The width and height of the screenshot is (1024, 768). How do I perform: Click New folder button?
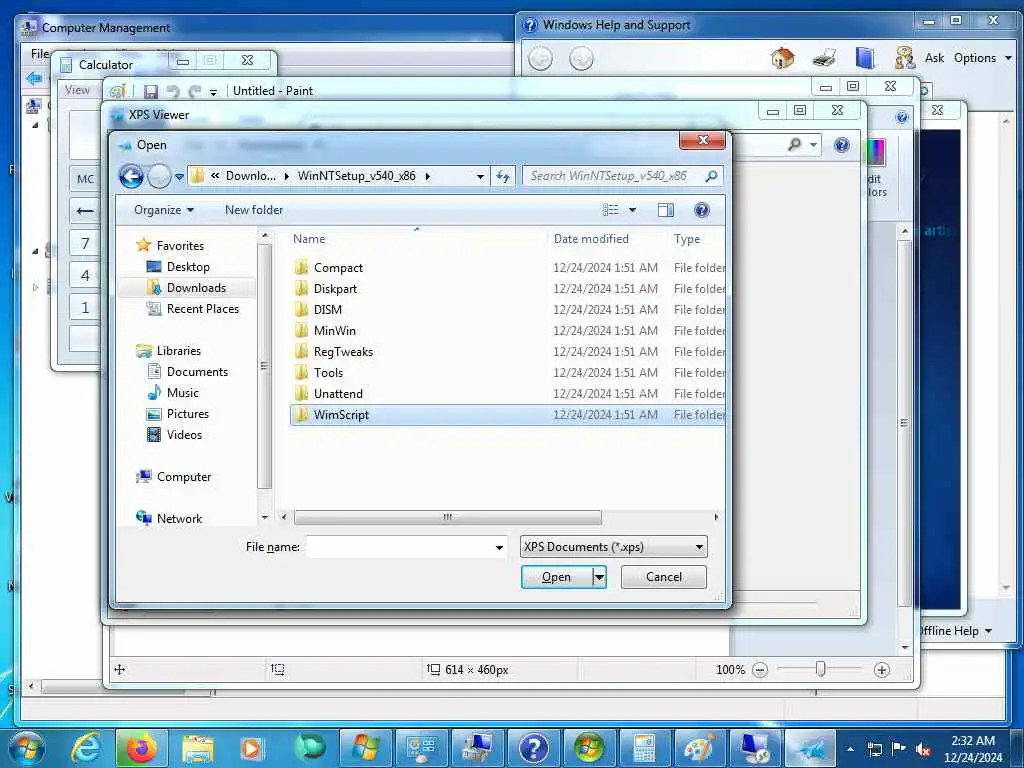click(254, 210)
